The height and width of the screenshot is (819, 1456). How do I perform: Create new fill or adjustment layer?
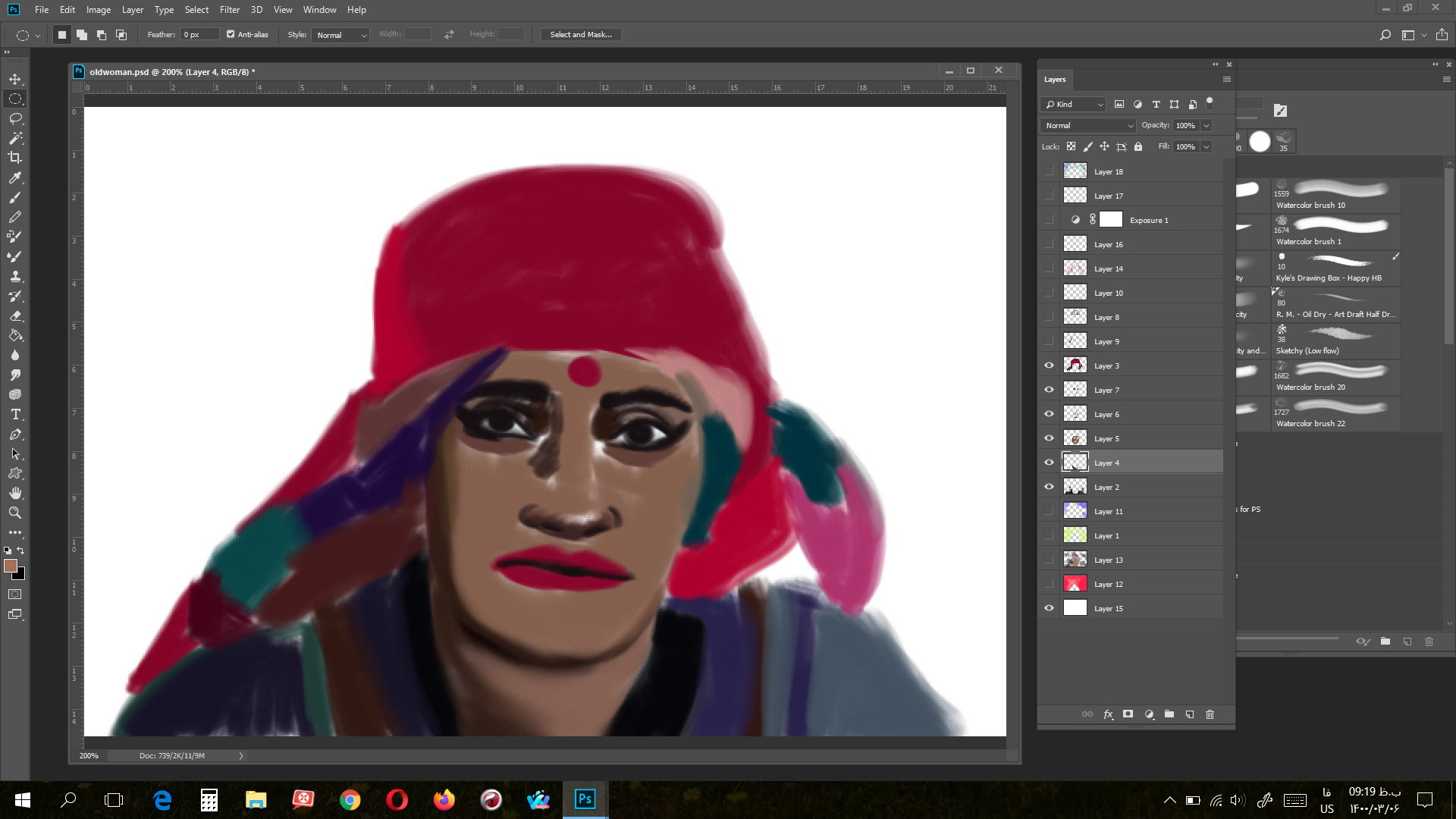pyautogui.click(x=1149, y=714)
